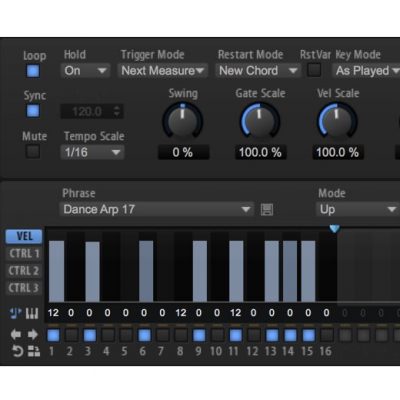Show the transpose notes icon
The width and height of the screenshot is (400, 400).
(x=15, y=313)
